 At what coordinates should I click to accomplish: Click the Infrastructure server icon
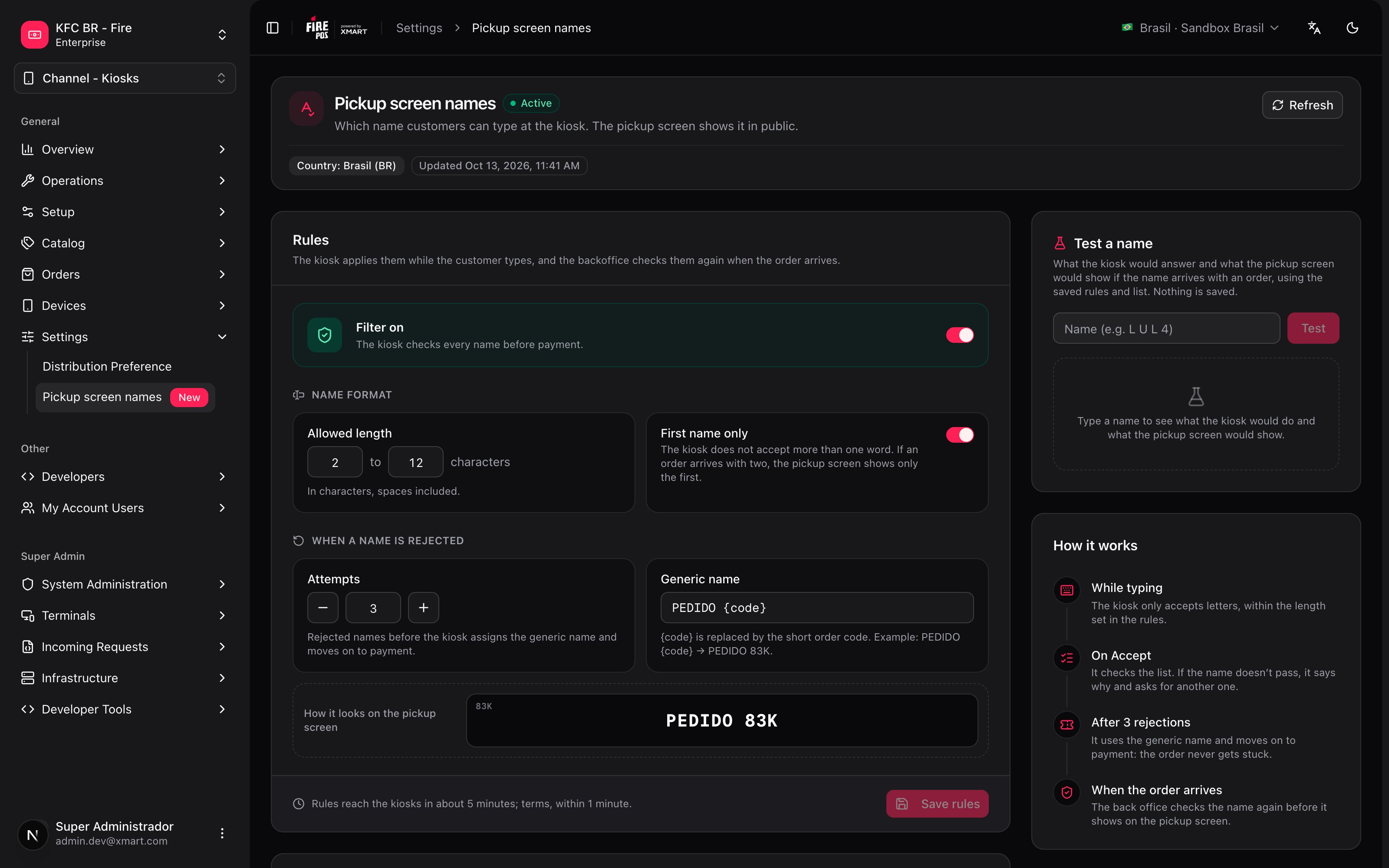click(27, 677)
